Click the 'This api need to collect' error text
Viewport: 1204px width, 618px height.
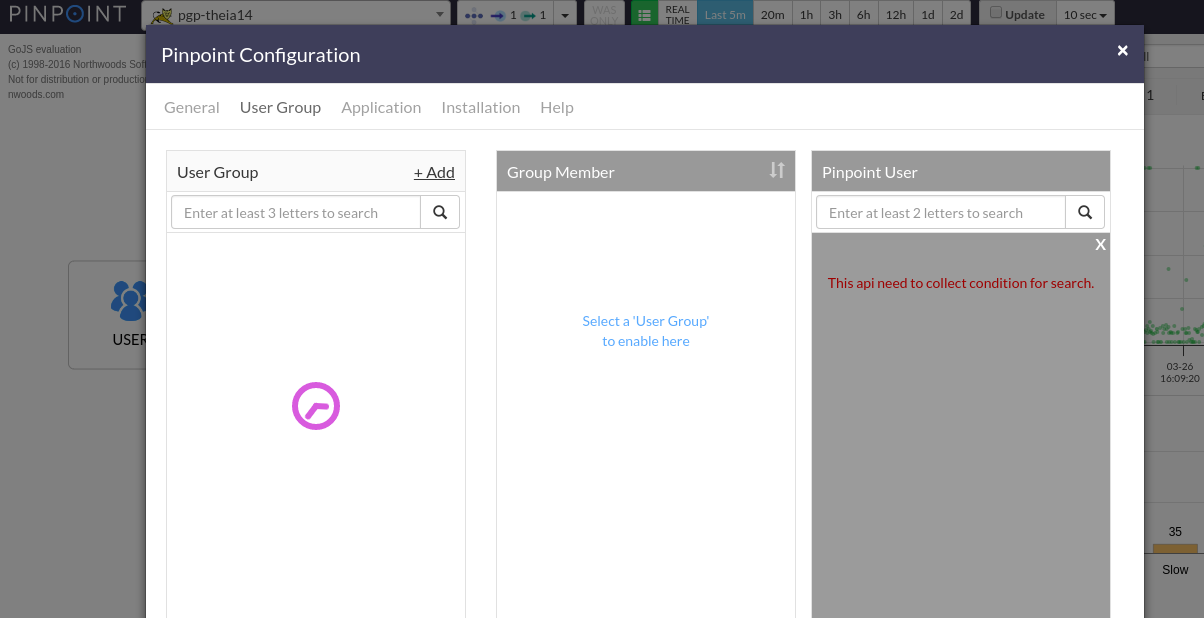coord(961,283)
